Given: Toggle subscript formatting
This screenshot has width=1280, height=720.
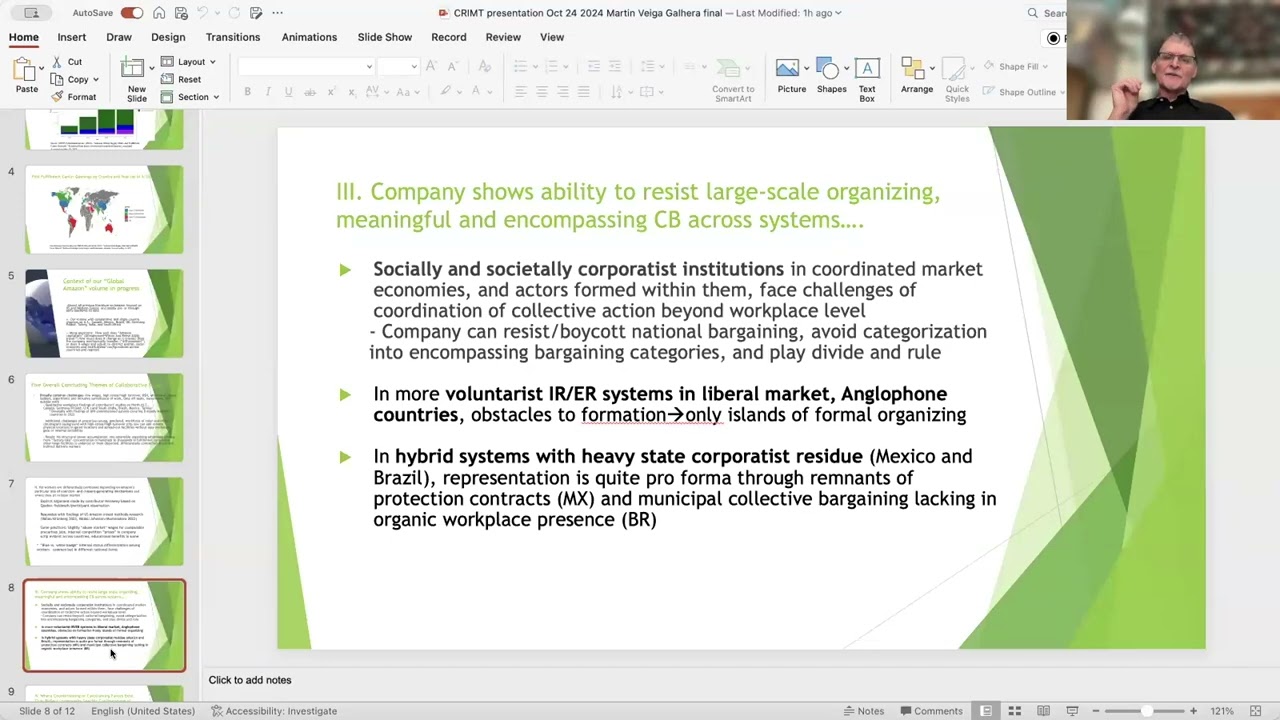Looking at the screenshot, I should [x=352, y=92].
